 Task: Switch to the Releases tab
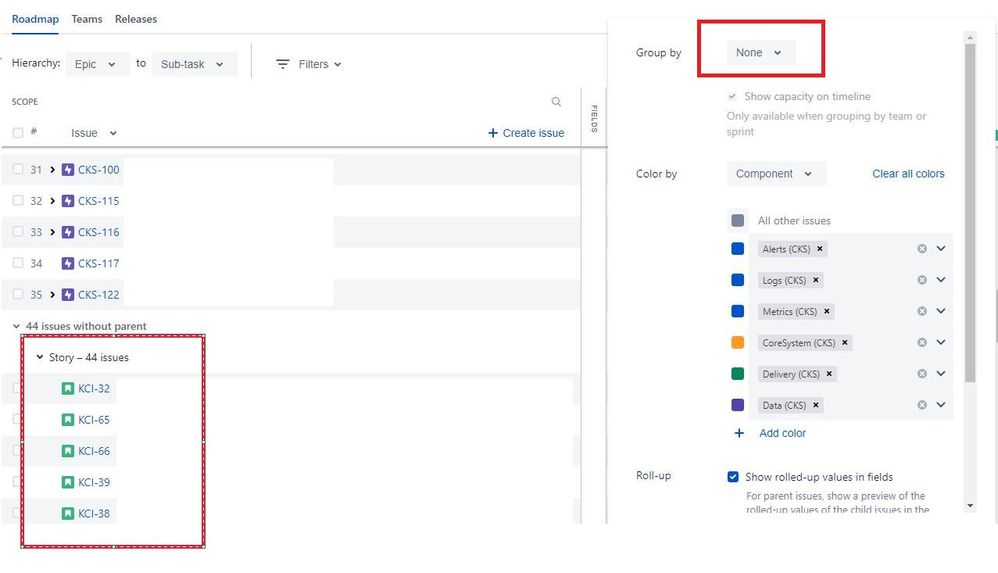(x=136, y=19)
